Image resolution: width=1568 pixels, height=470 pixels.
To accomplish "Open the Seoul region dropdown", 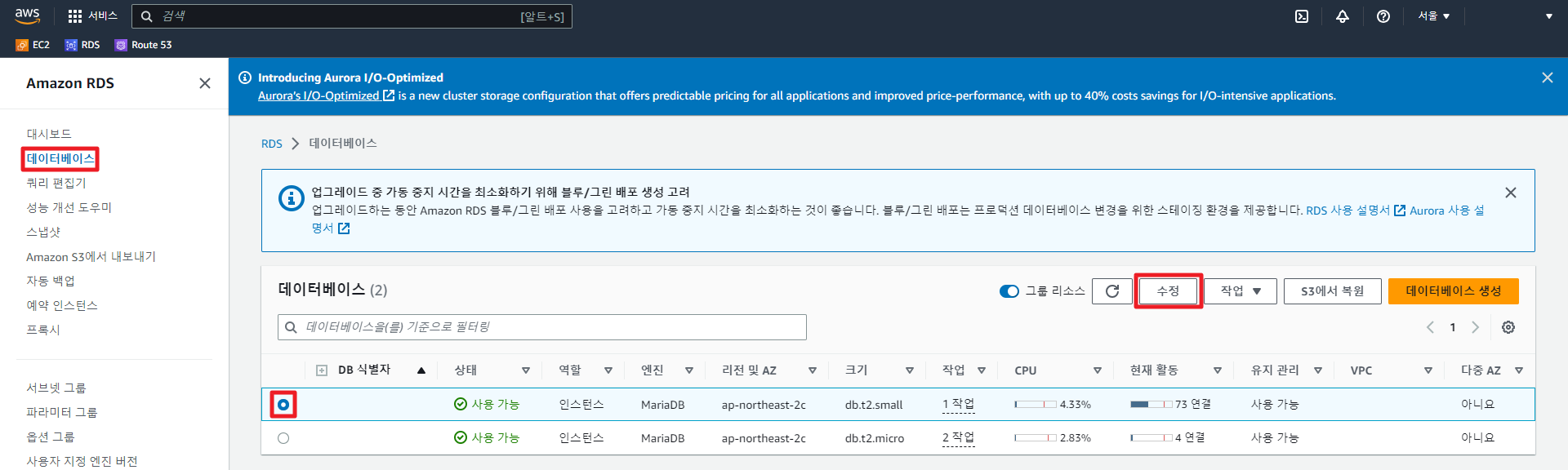I will (1434, 16).
